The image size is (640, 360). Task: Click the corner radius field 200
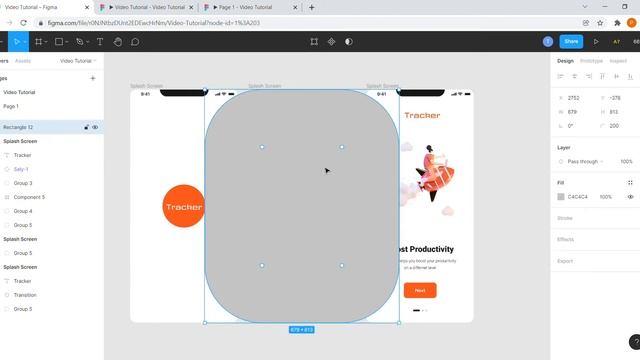coord(614,126)
